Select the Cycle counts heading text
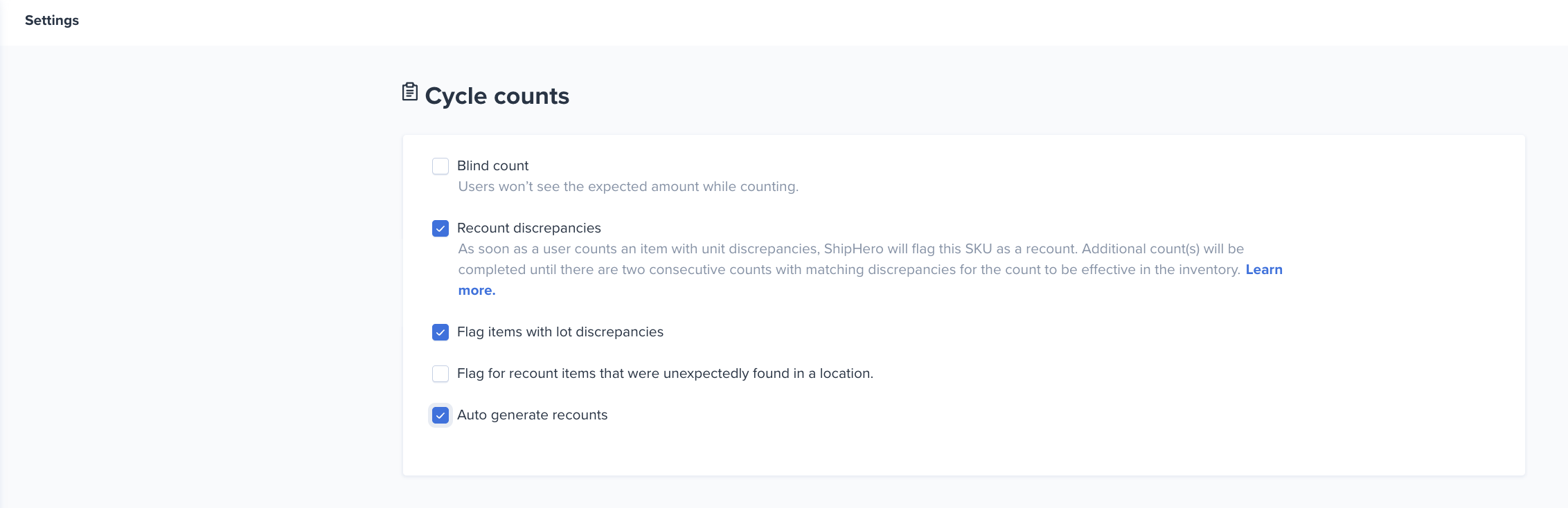 (497, 96)
